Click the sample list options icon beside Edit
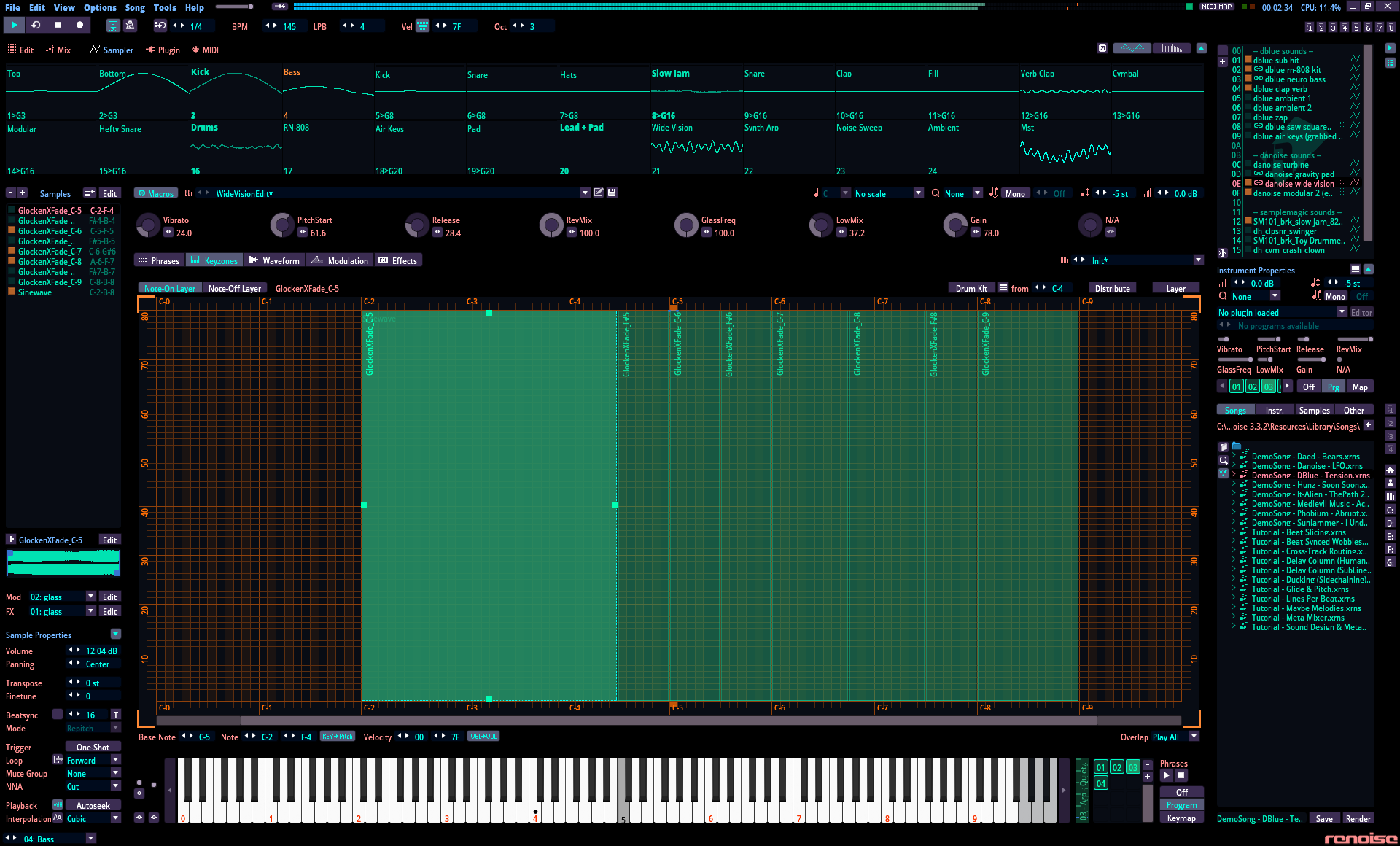This screenshot has width=1400, height=846. pos(89,193)
